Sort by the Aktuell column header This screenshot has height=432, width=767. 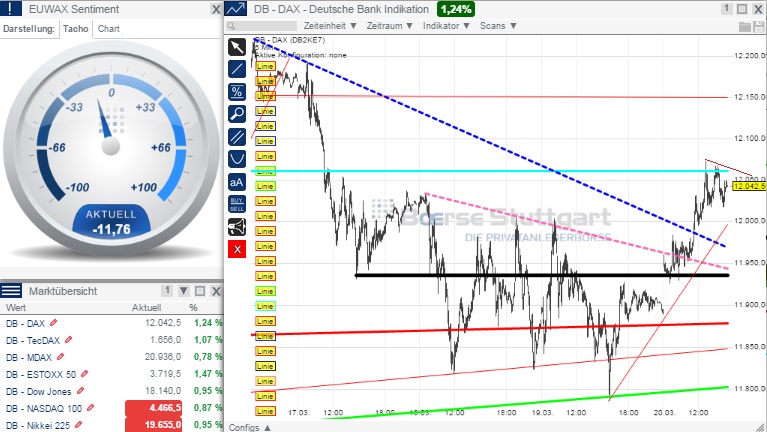146,308
